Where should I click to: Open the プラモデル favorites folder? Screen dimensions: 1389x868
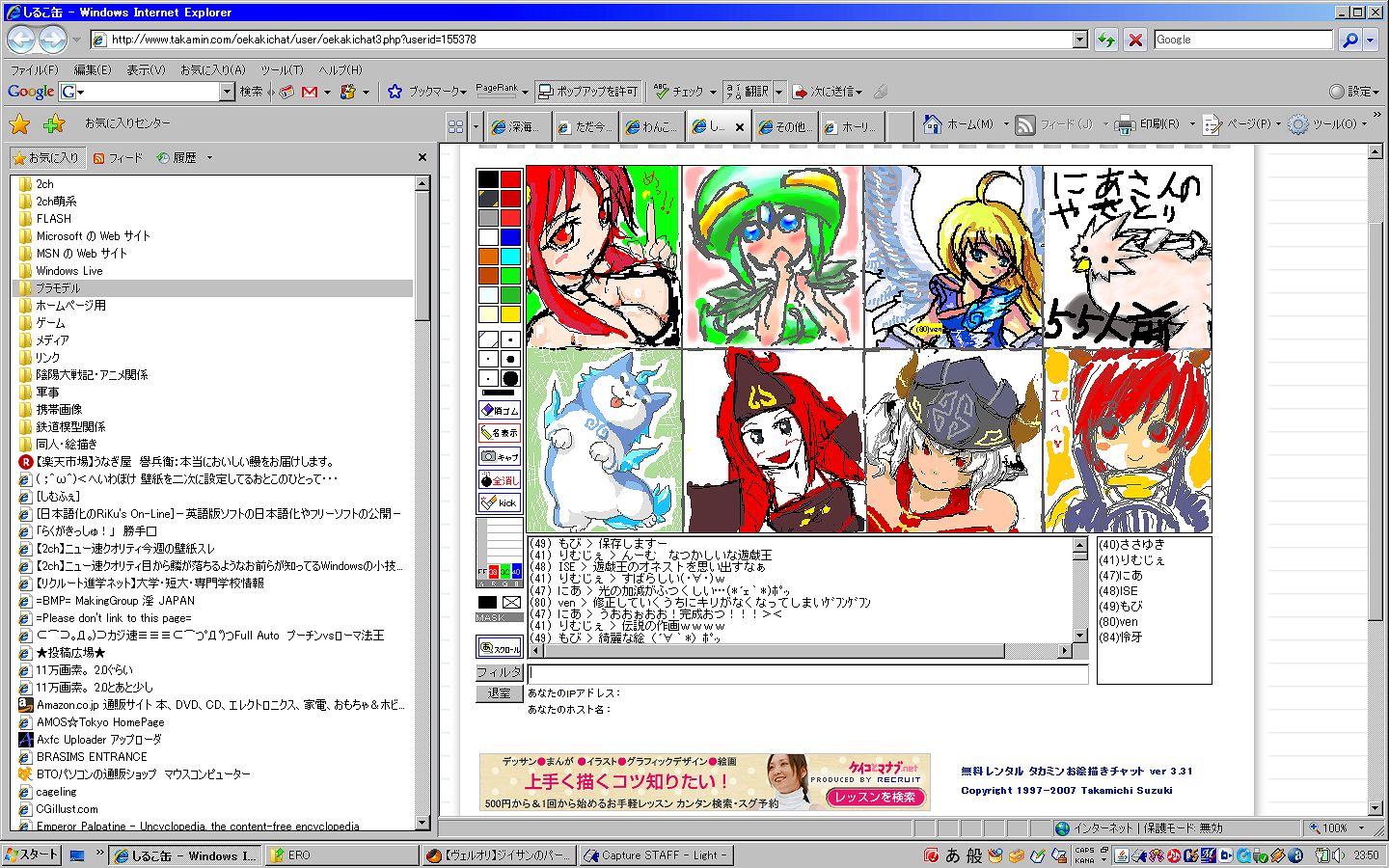[58, 288]
